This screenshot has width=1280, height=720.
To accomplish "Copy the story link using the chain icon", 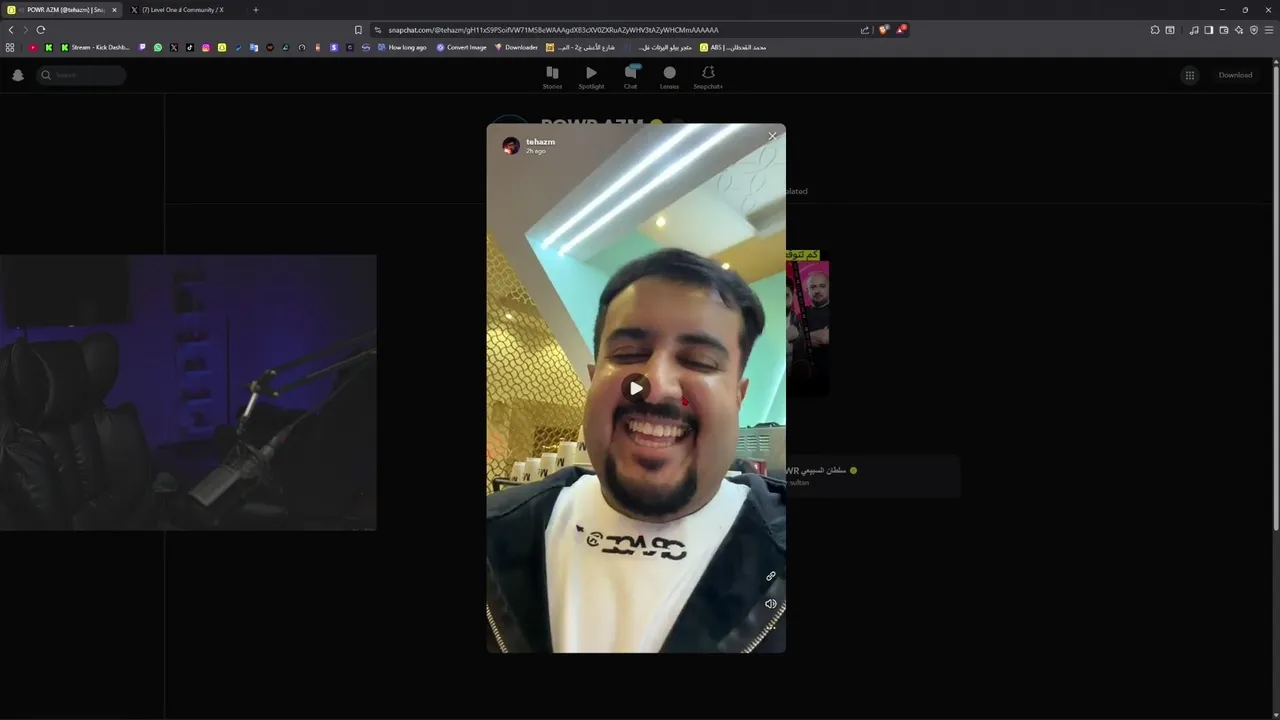I will point(770,576).
